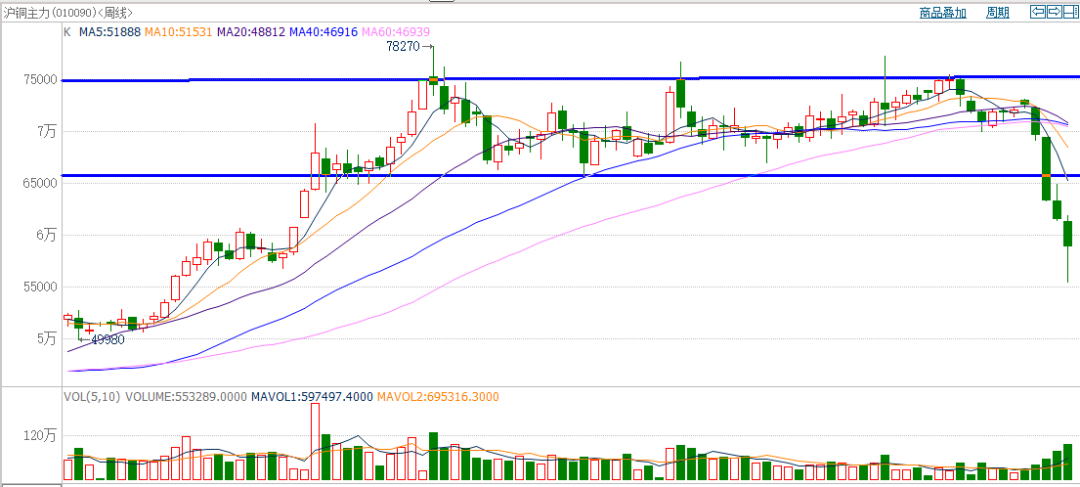Image resolution: width=1080 pixels, height=487 pixels.
Task: Click the MAVOL2:695316.3000 label
Action: pos(438,397)
